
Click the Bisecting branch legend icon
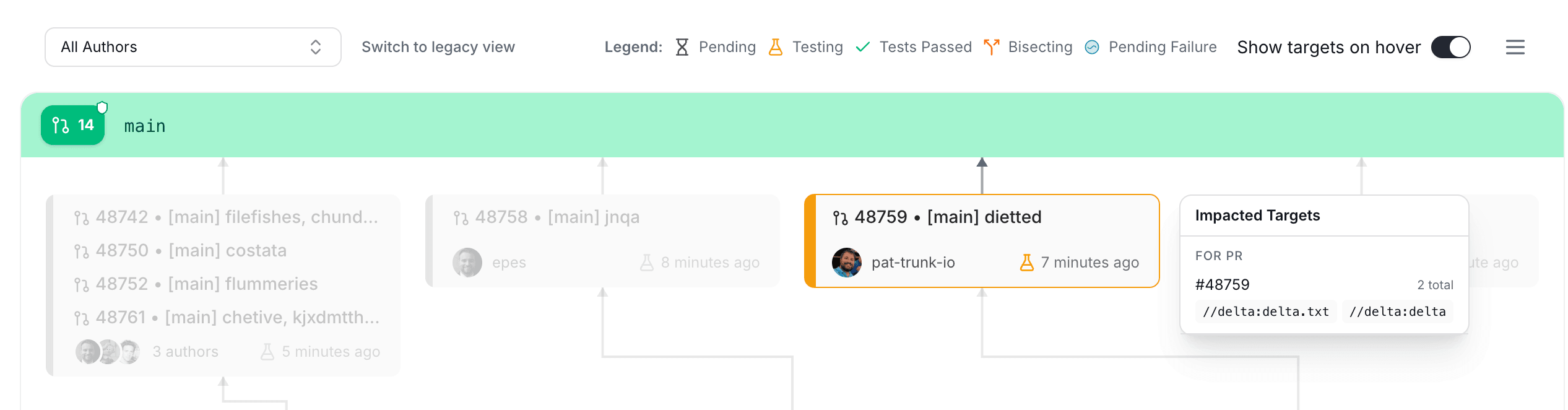click(x=991, y=47)
